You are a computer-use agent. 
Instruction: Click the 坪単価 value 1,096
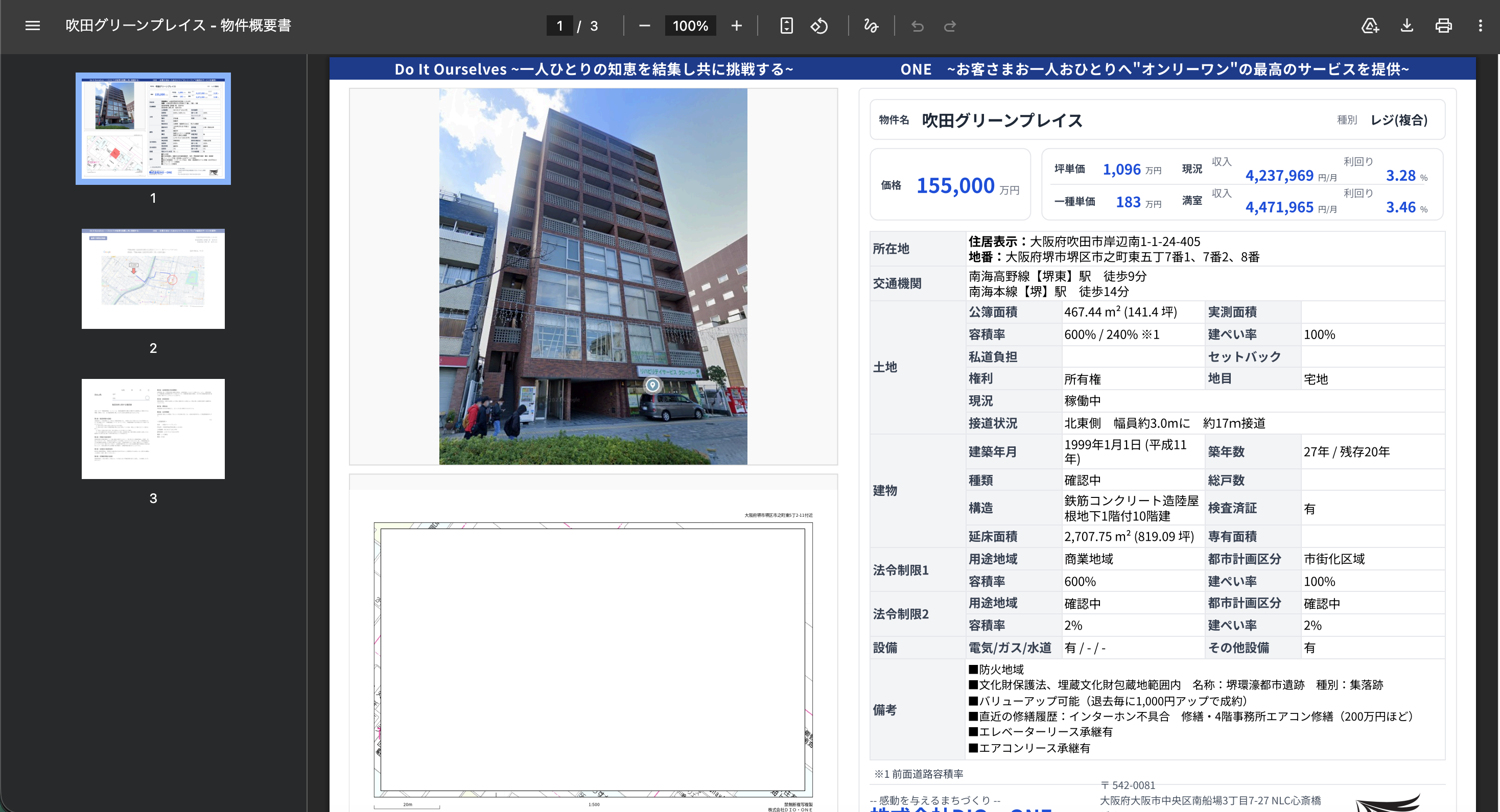(x=1121, y=170)
